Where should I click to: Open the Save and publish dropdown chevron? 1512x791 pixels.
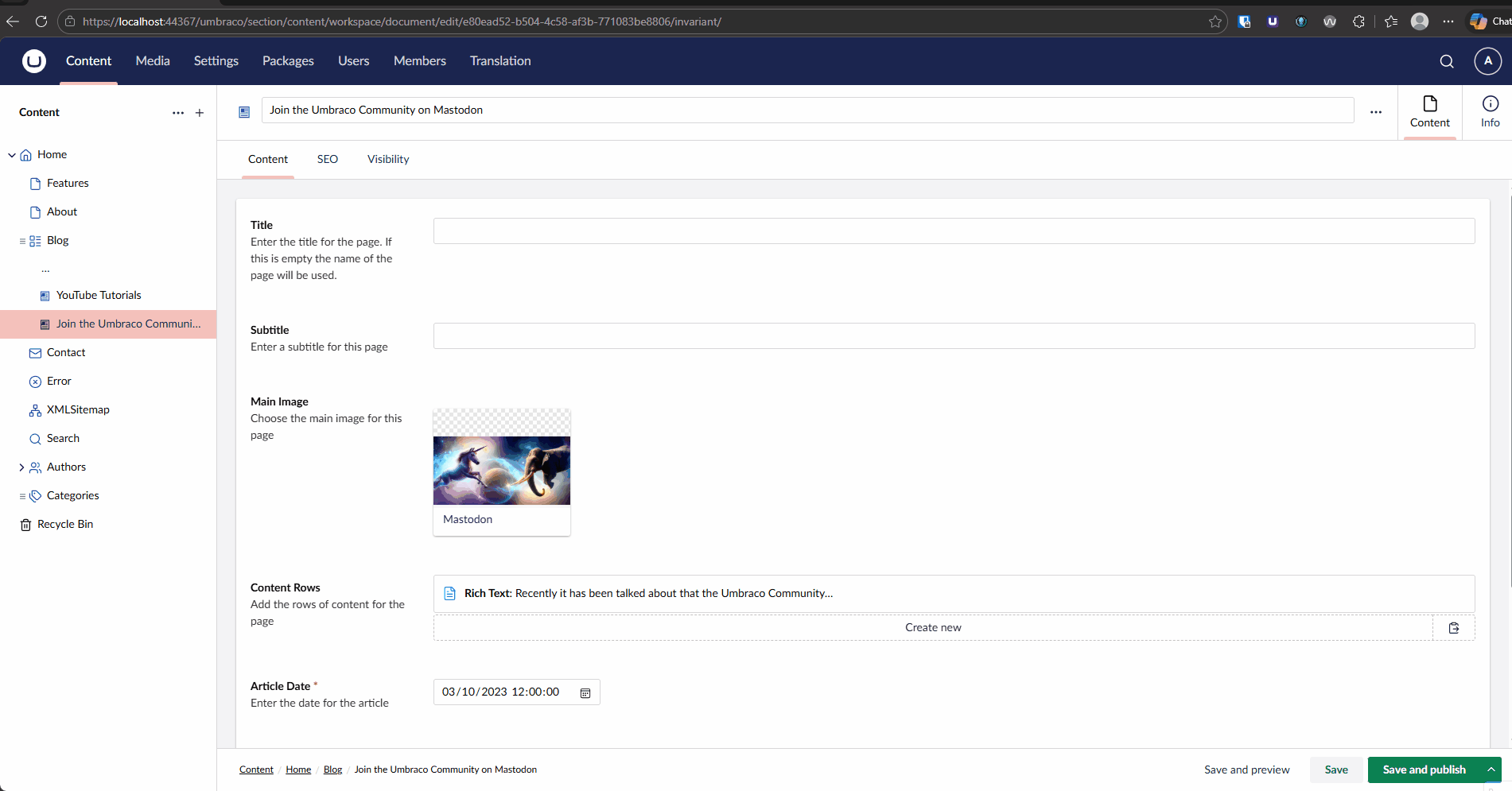1489,770
